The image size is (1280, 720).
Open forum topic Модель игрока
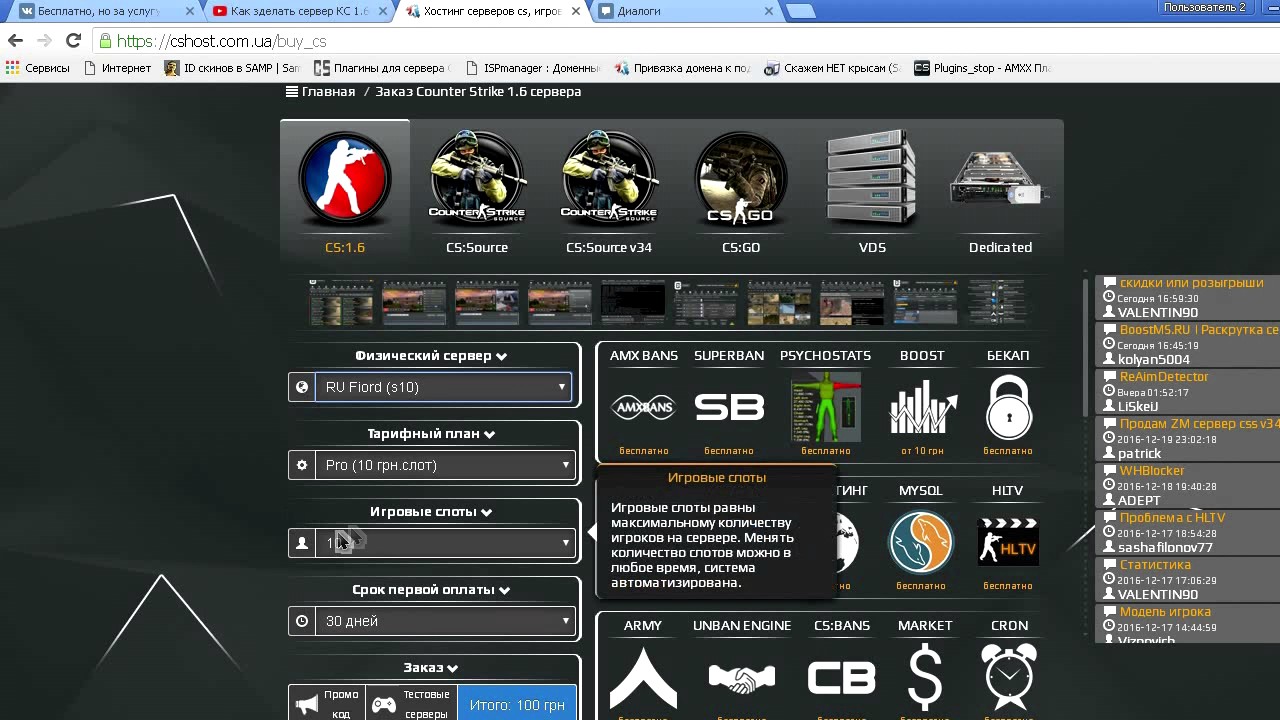tap(1165, 612)
